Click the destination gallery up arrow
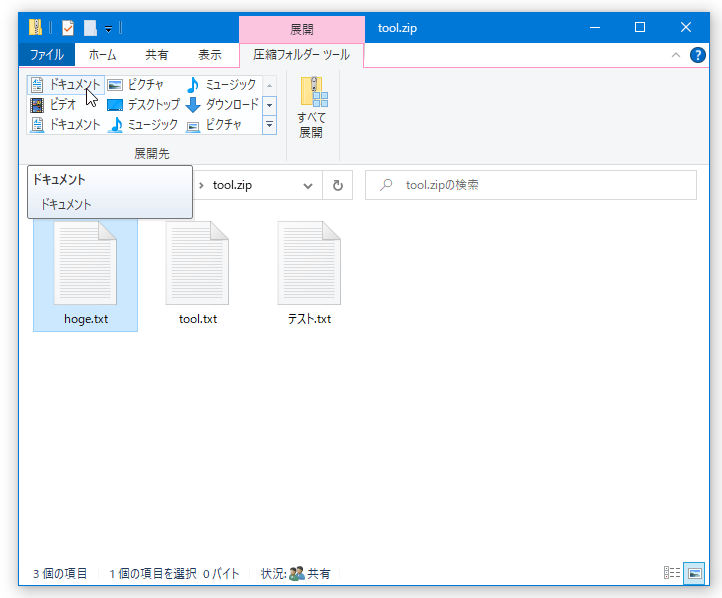 coord(269,86)
